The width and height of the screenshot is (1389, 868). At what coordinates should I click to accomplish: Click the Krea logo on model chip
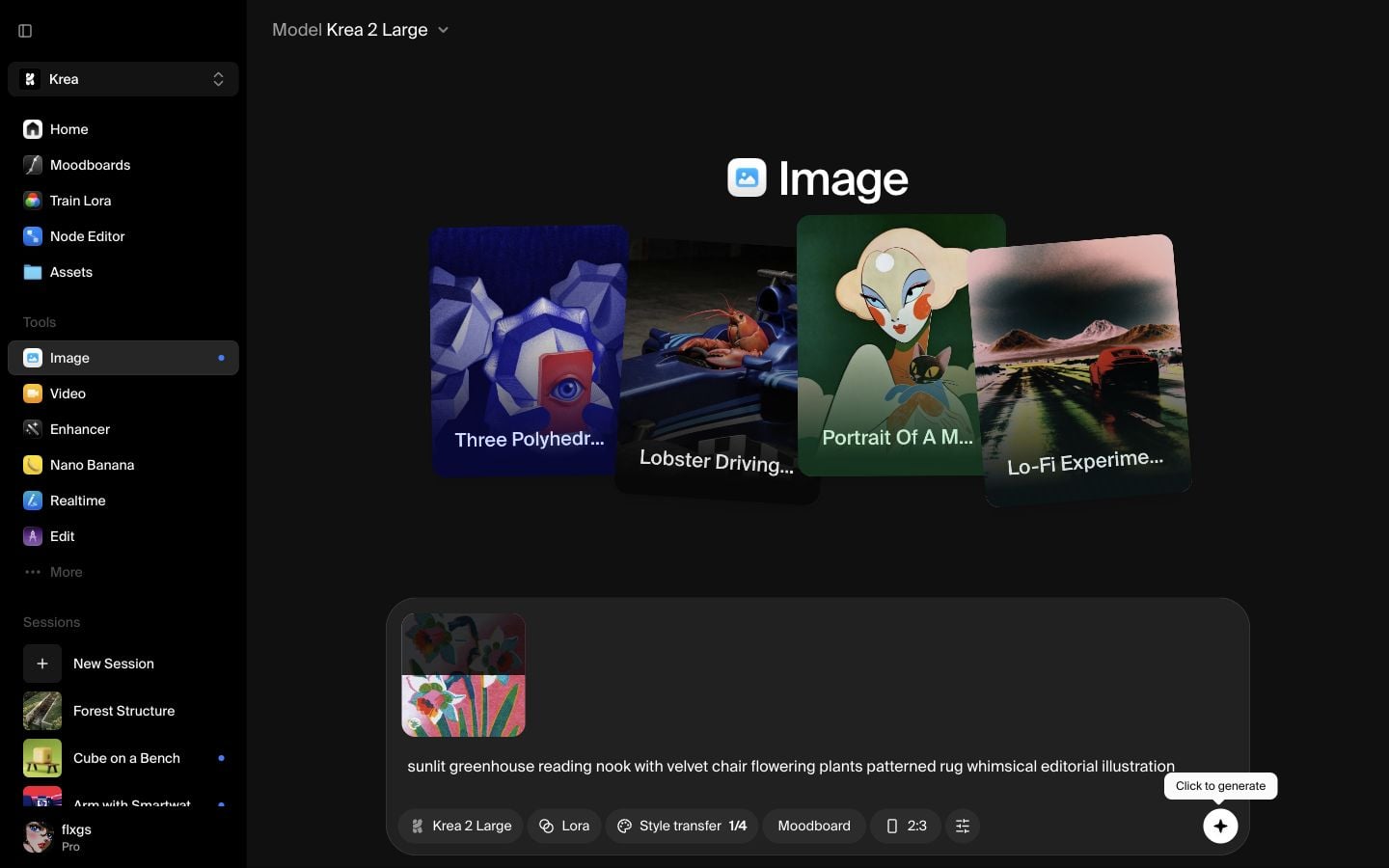click(418, 826)
